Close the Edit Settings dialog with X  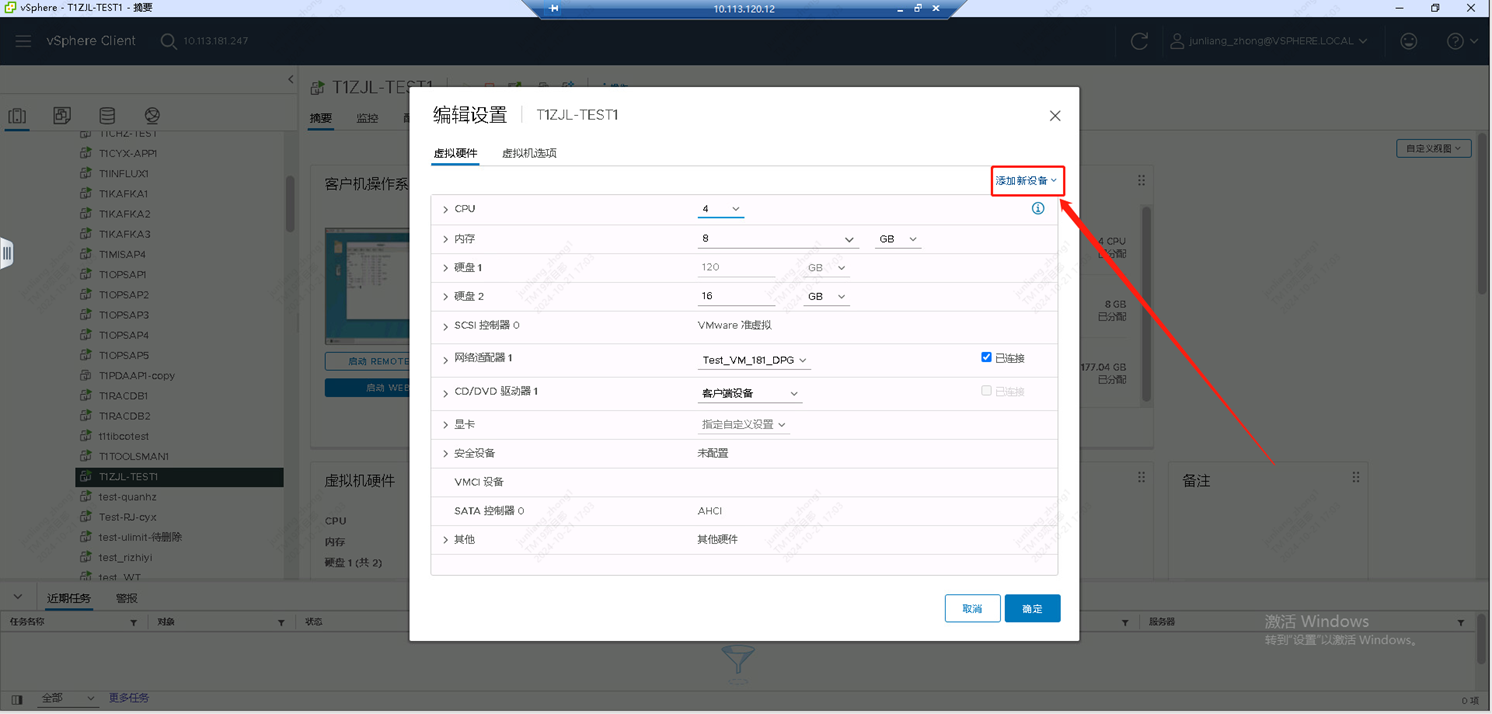[1055, 116]
